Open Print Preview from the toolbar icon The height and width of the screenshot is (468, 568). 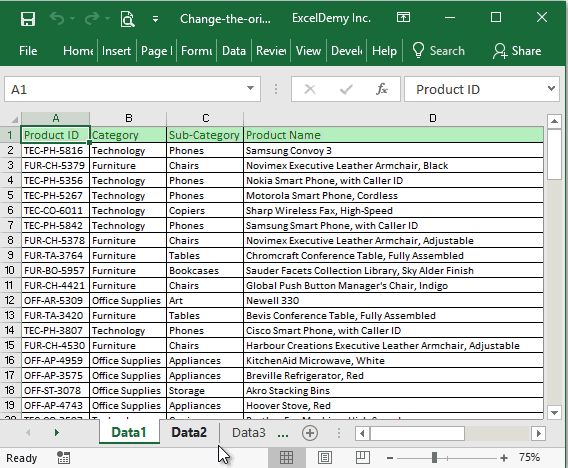127,19
